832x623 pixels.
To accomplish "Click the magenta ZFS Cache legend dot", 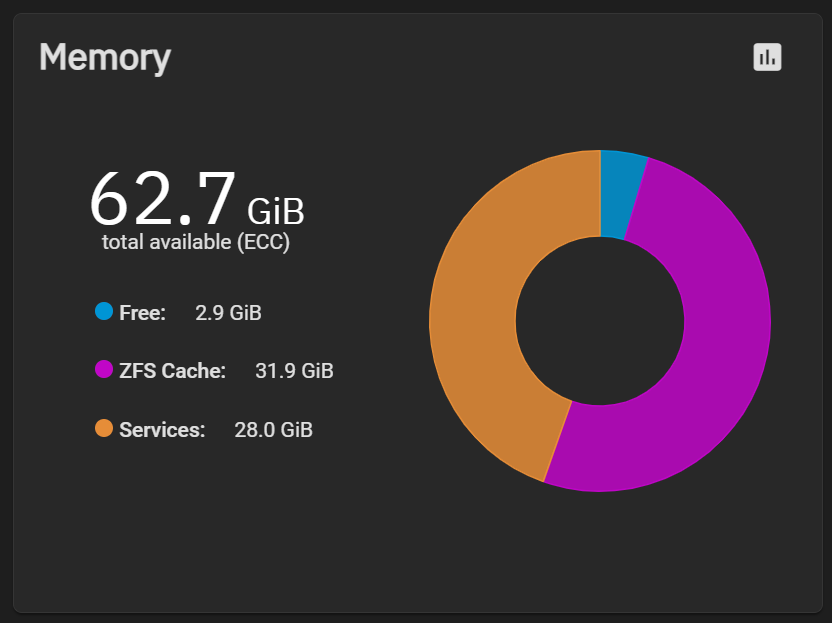I will click(x=104, y=369).
